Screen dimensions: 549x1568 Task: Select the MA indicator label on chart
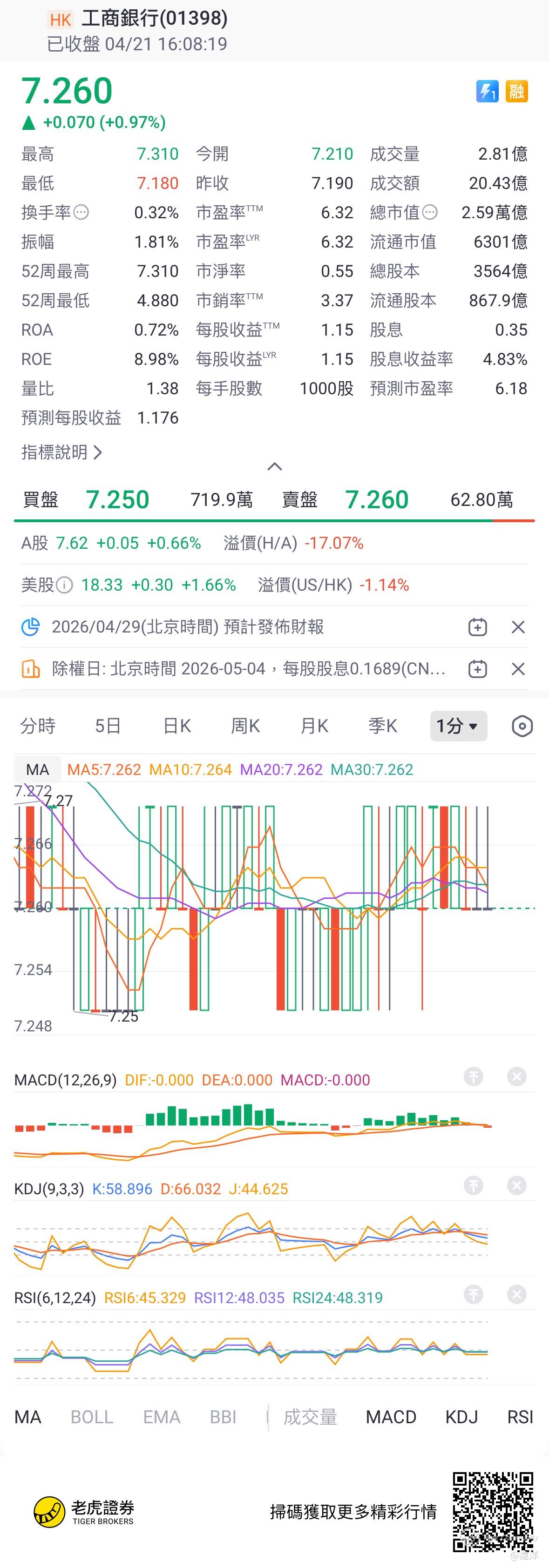37,769
